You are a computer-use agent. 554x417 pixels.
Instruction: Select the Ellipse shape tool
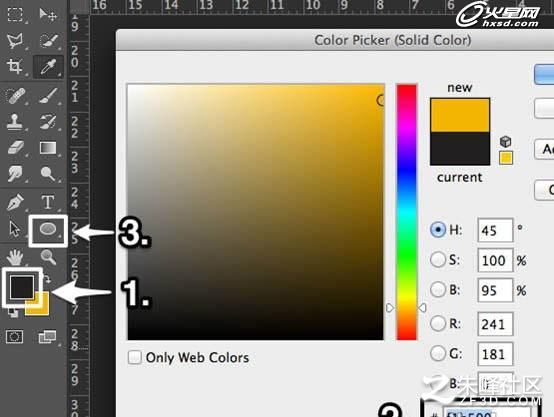click(x=48, y=229)
